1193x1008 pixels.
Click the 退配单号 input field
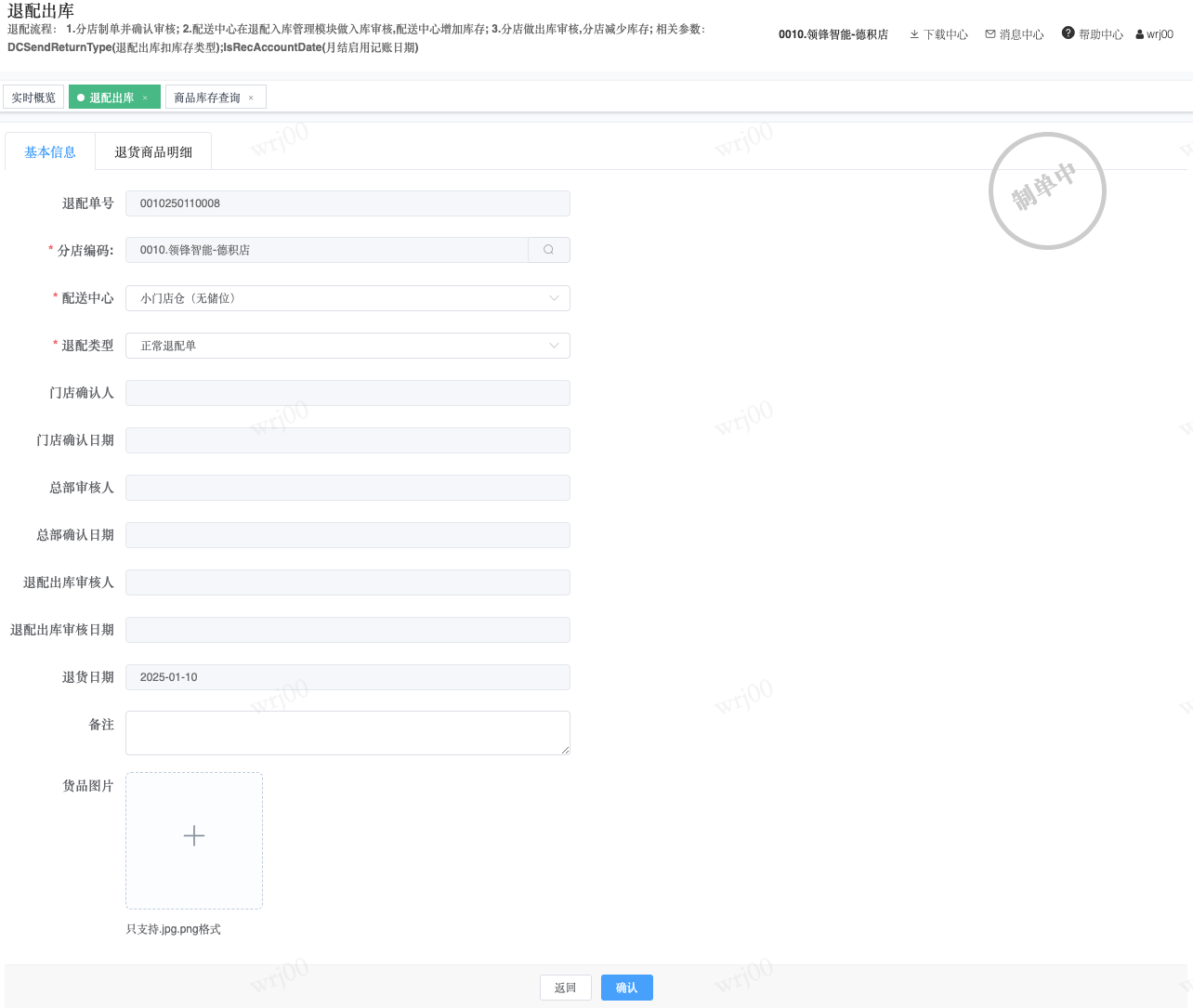point(347,203)
